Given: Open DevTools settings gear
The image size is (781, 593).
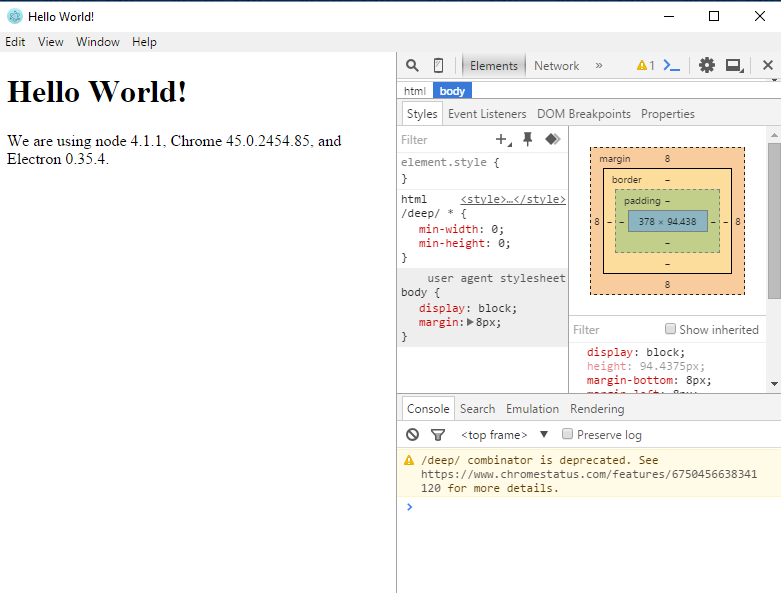Looking at the screenshot, I should 707,65.
